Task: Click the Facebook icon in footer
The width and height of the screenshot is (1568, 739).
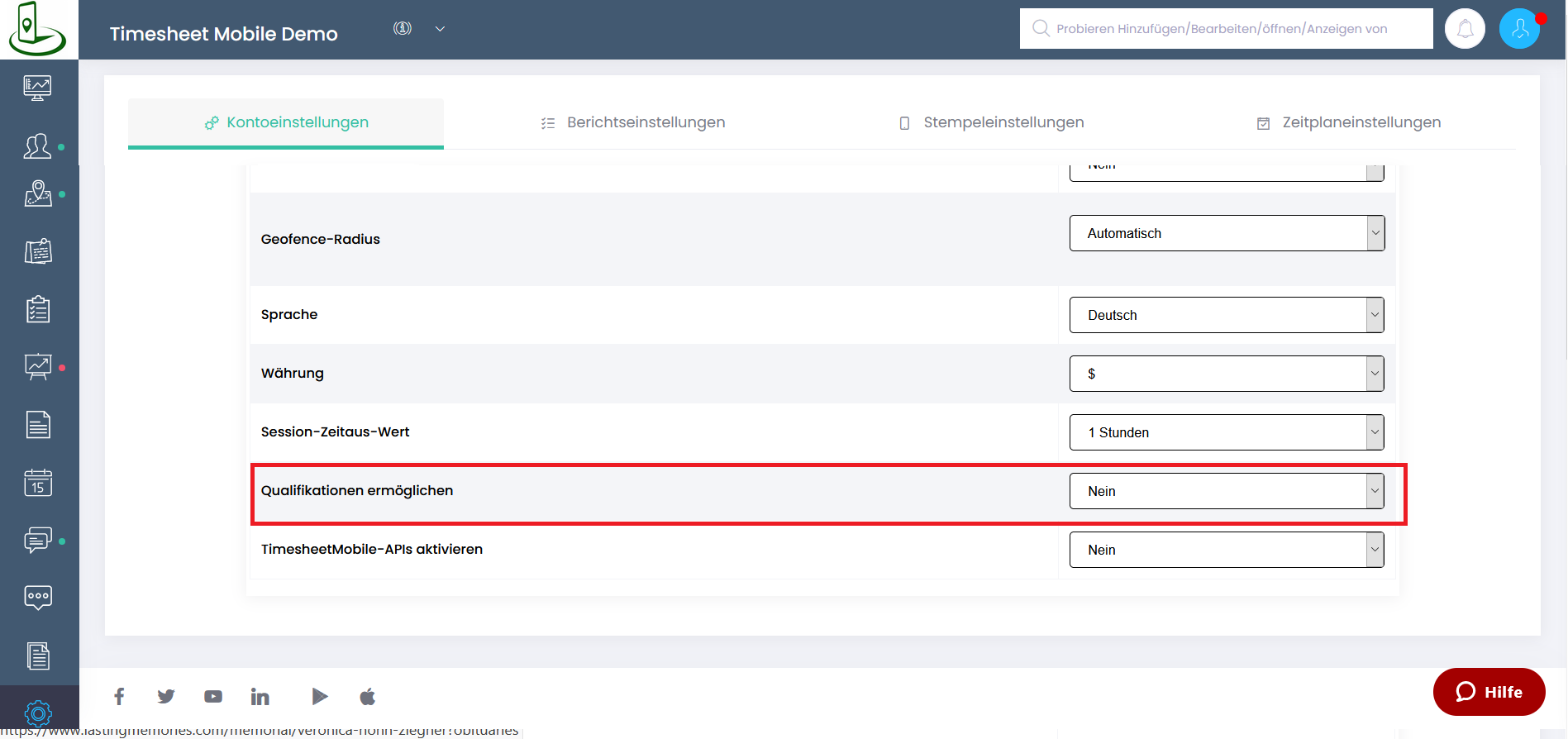Action: 119,697
